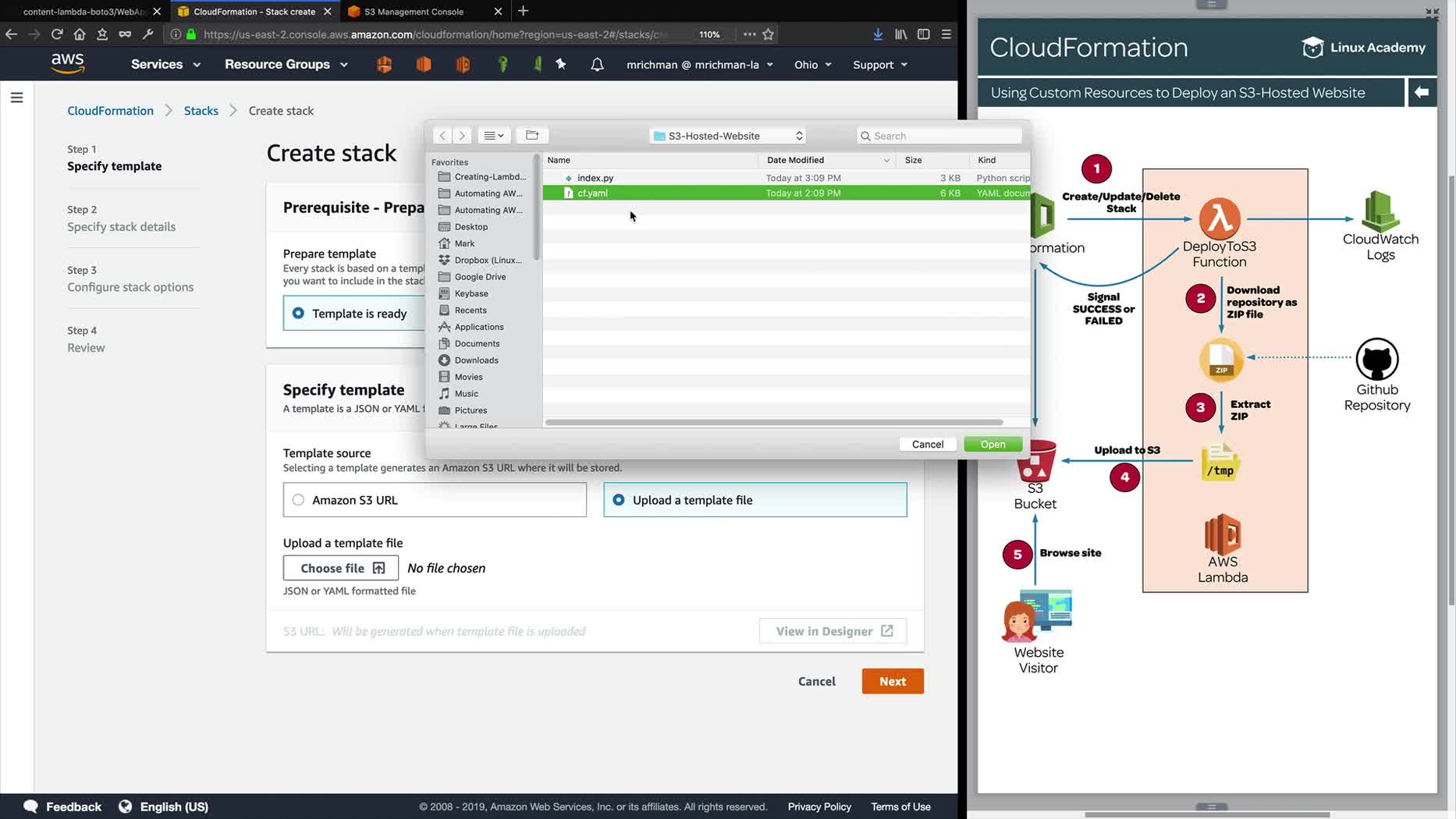1456x819 pixels.
Task: Open Documents in the Favorites sidebar
Action: (477, 344)
